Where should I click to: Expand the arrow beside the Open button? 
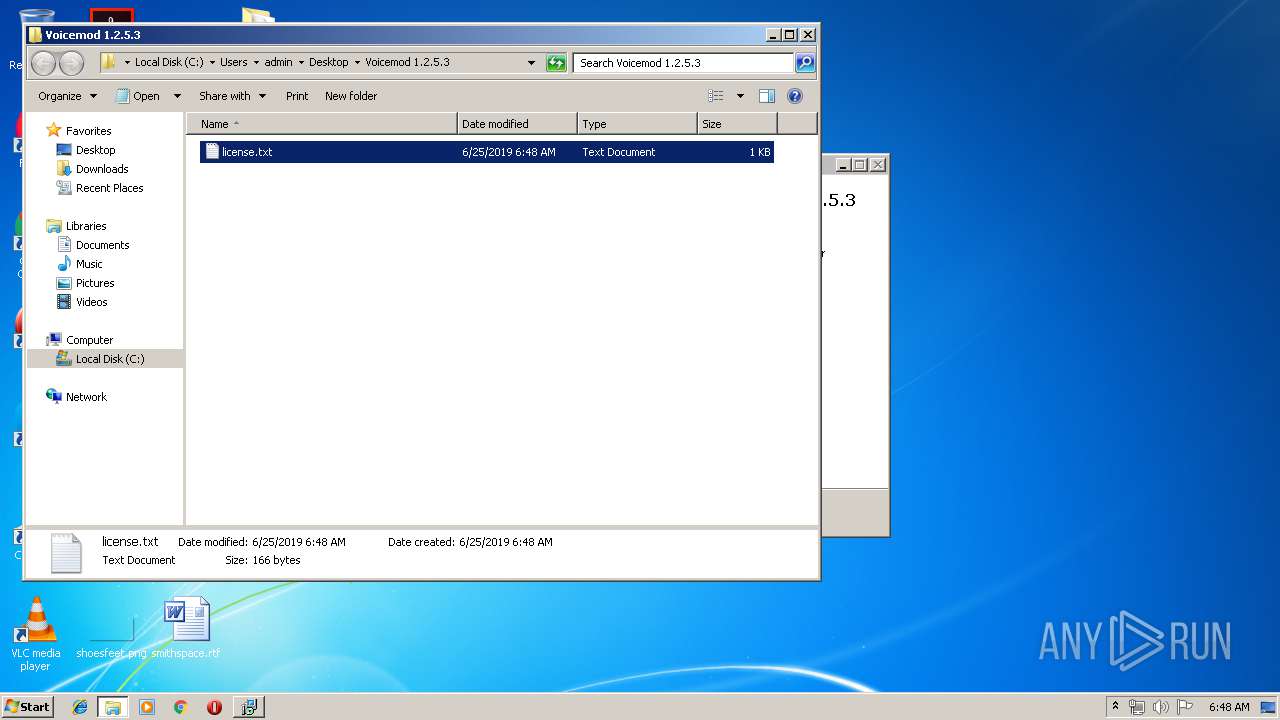[177, 96]
